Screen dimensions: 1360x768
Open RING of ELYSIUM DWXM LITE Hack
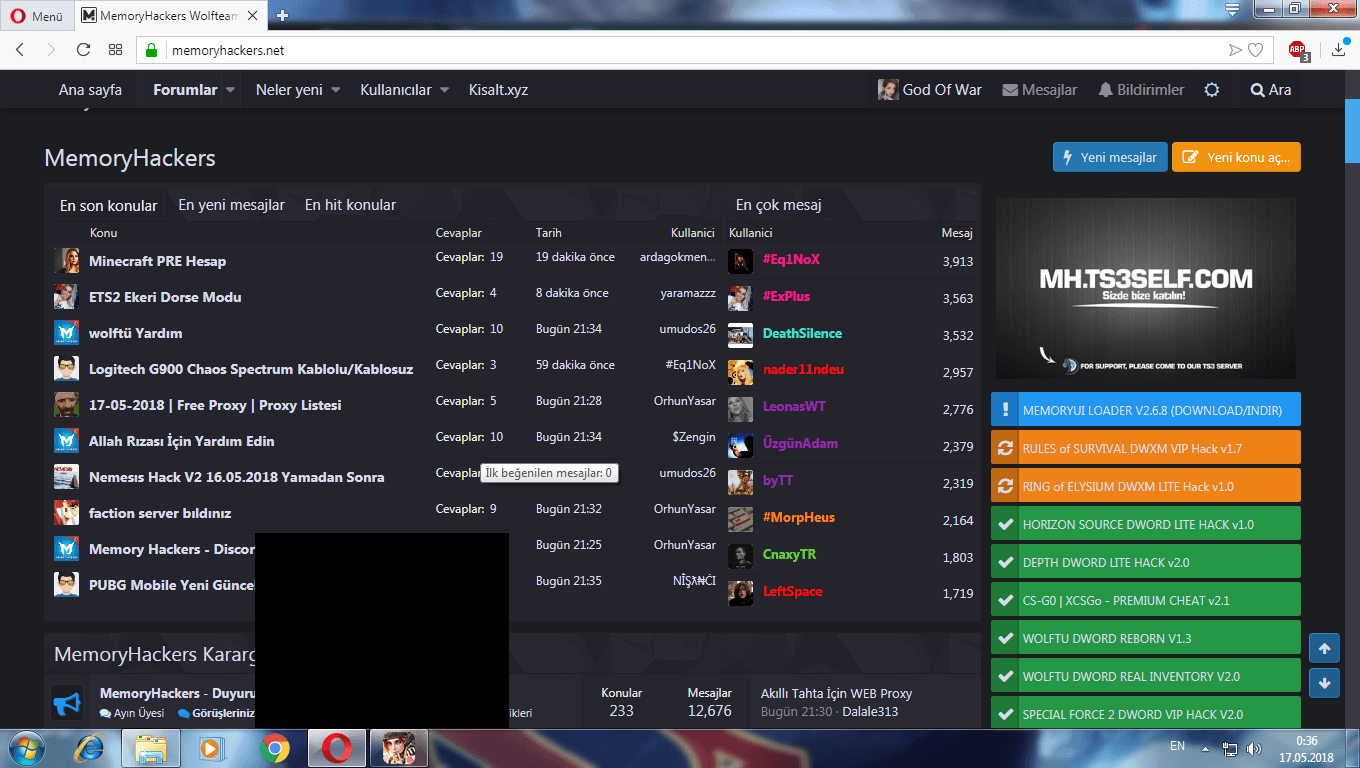[x=1146, y=486]
